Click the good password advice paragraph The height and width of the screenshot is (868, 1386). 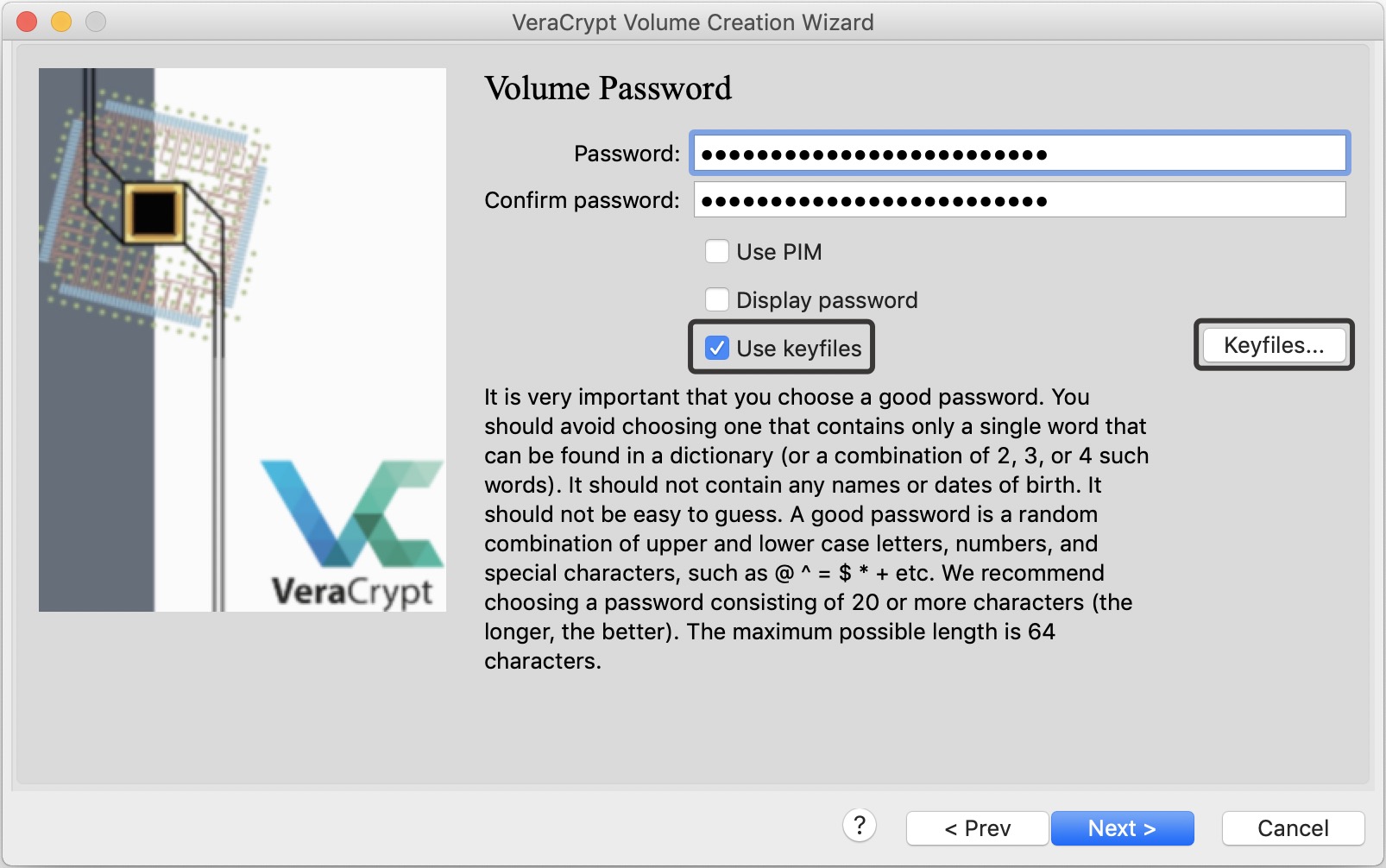click(x=816, y=529)
